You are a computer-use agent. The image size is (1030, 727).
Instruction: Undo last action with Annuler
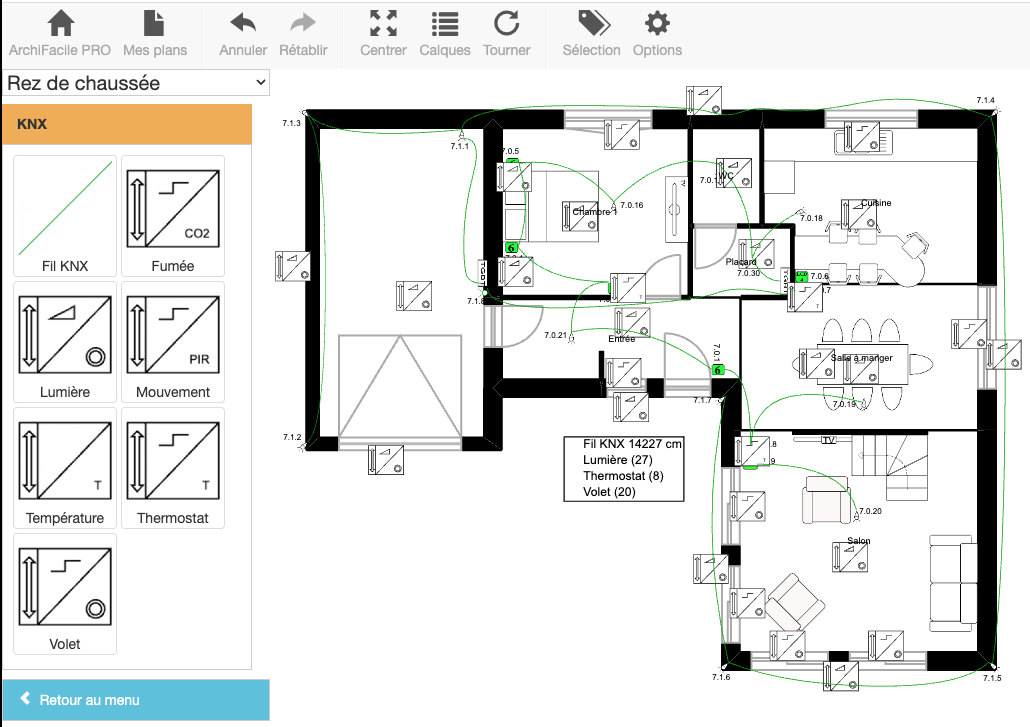[x=243, y=34]
